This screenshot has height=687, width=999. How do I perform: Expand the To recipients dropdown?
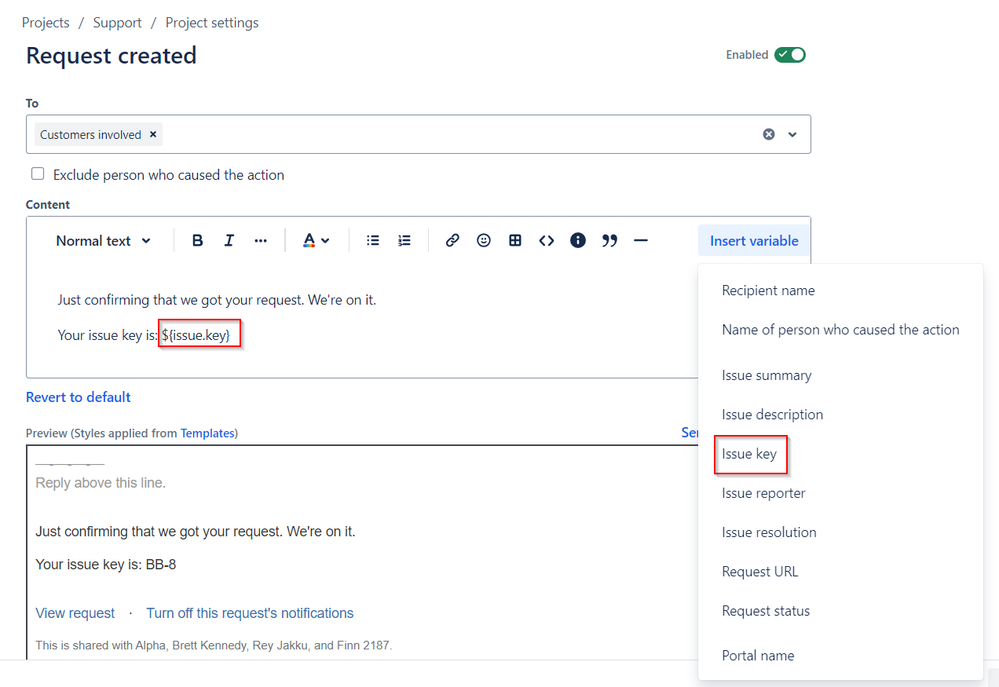[x=792, y=134]
